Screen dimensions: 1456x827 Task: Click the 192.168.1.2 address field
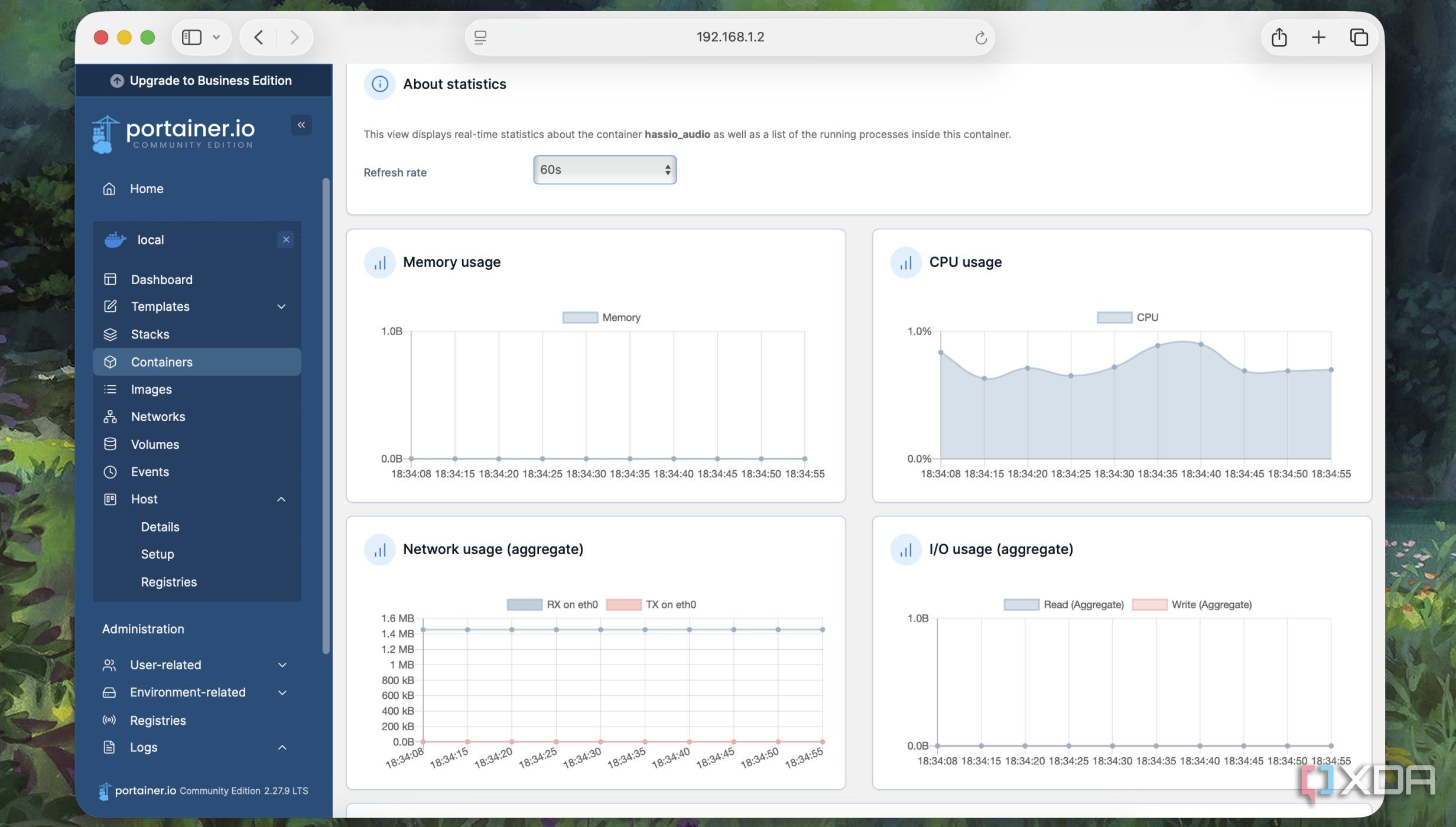[x=730, y=37]
